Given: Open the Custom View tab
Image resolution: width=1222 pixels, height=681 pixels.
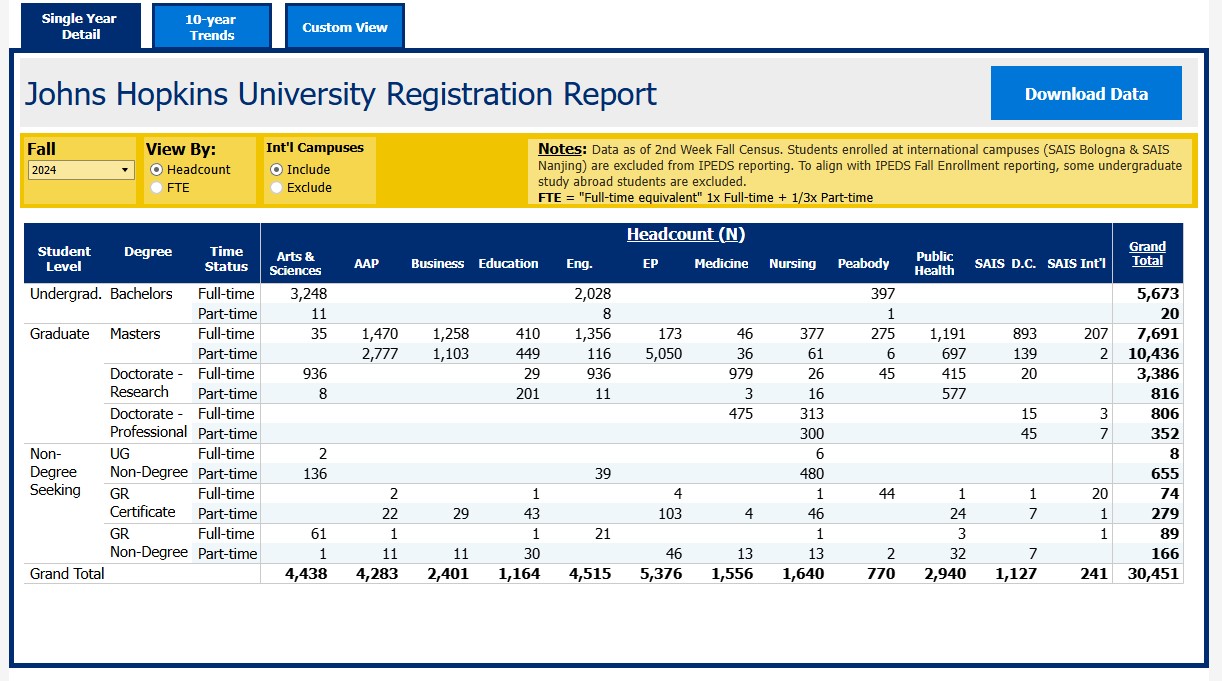Looking at the screenshot, I should pyautogui.click(x=345, y=27).
